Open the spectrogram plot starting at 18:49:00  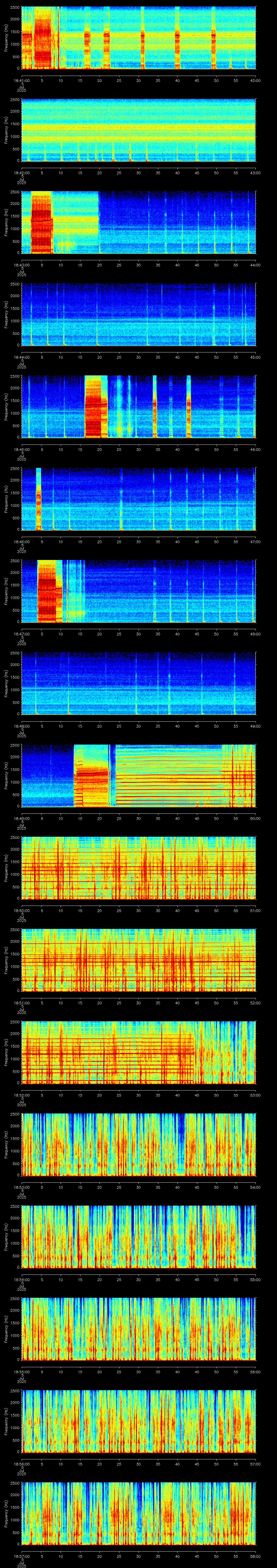tap(138, 776)
